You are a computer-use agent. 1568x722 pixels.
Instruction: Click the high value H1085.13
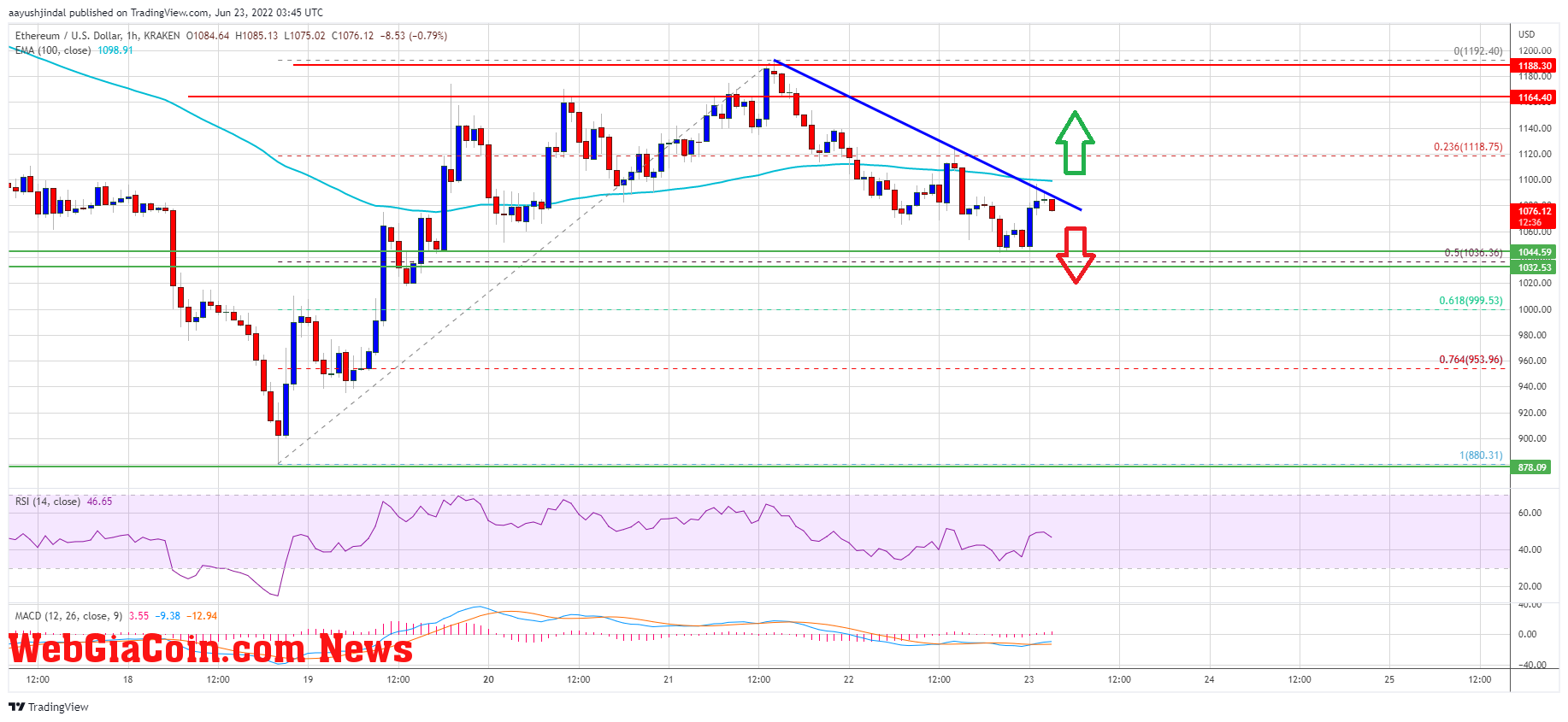256,36
